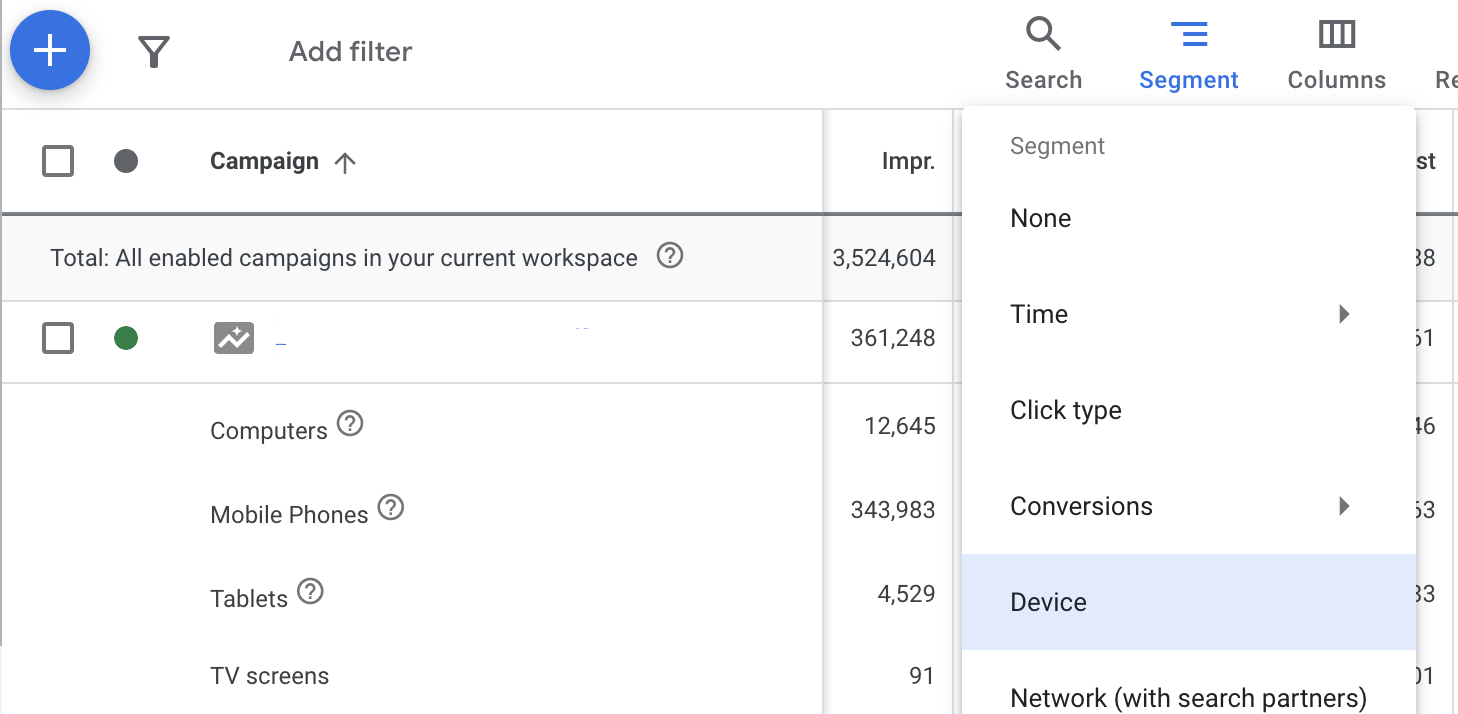
Task: Click the green enabled status dot
Action: 126,339
